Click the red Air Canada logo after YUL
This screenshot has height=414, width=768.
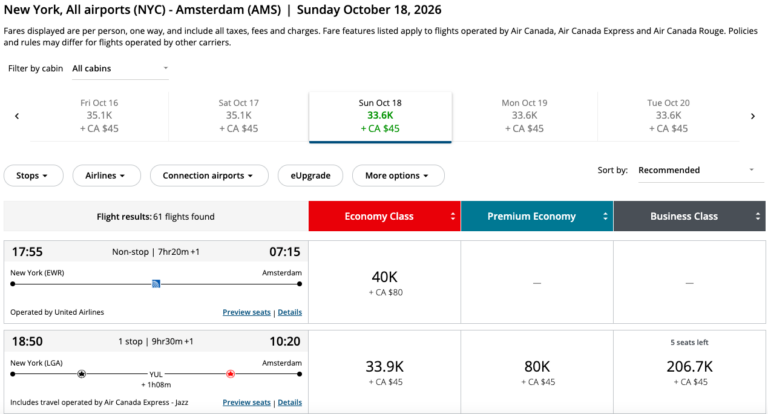231,373
